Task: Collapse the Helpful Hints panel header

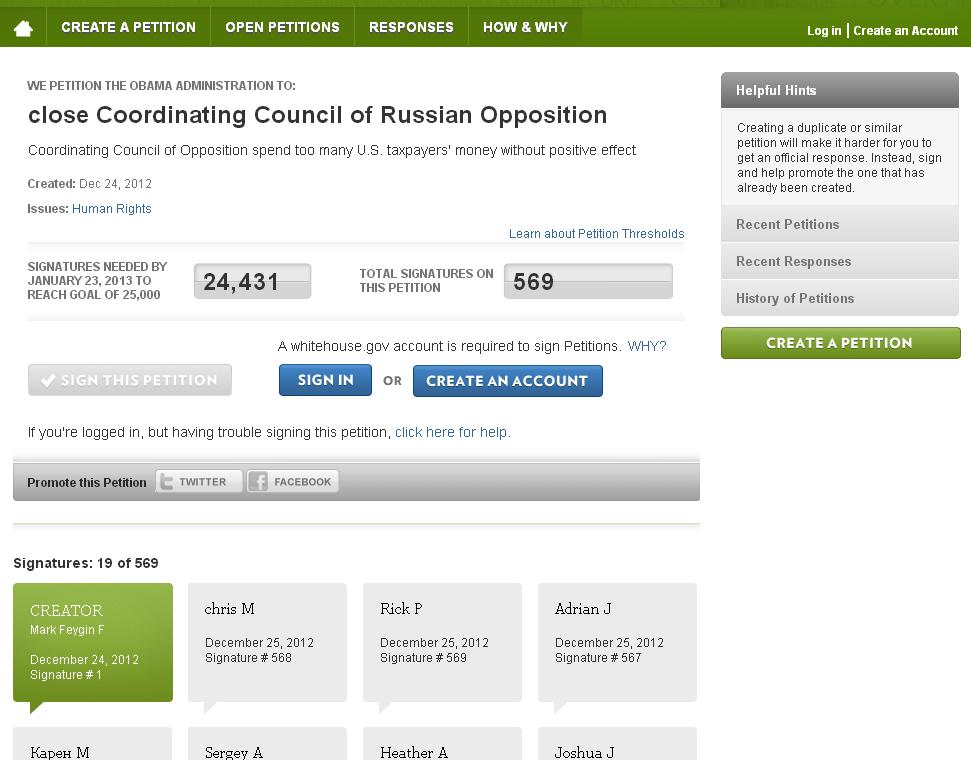Action: (x=840, y=90)
